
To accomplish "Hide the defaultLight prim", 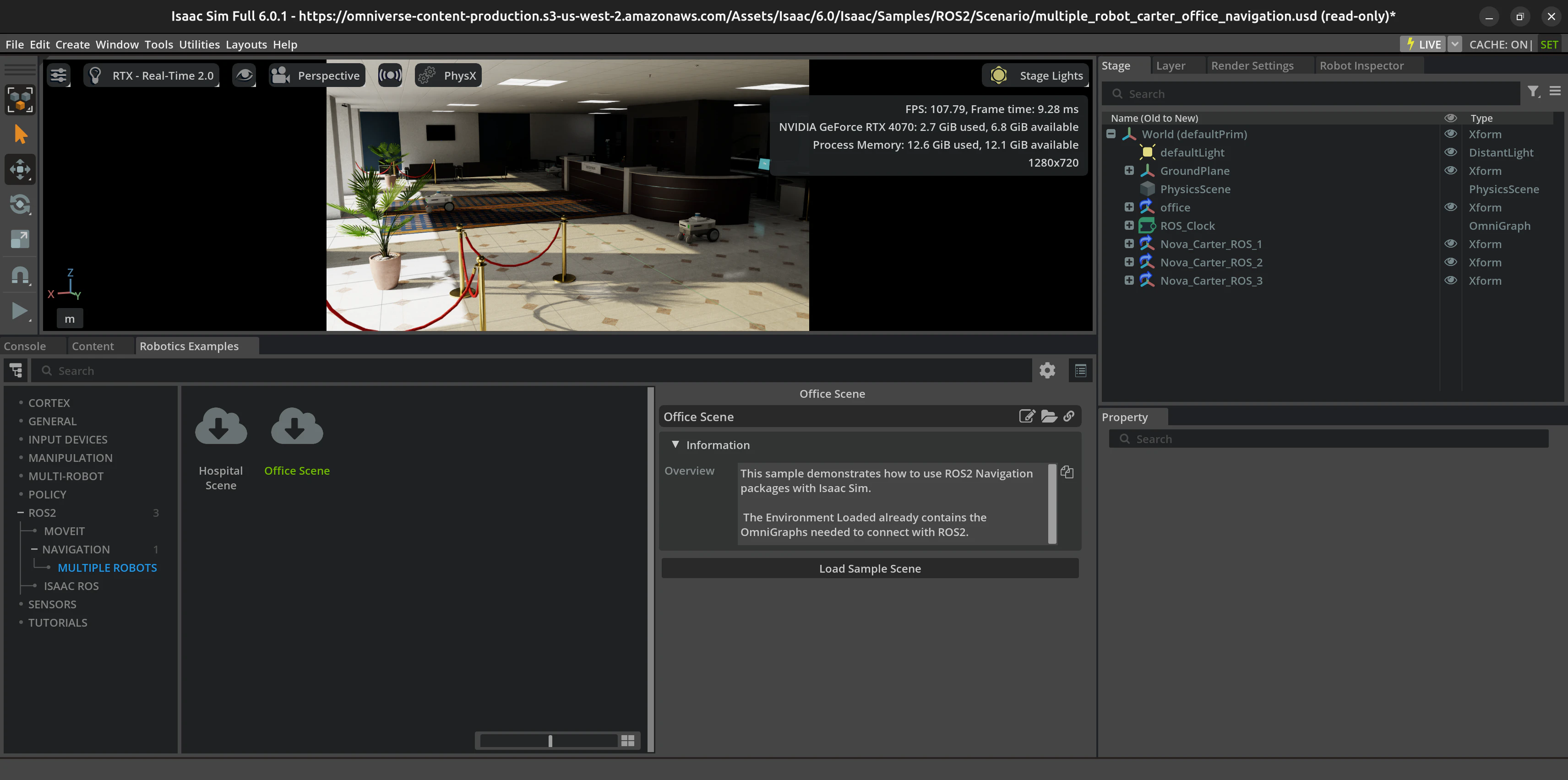I will [1450, 152].
